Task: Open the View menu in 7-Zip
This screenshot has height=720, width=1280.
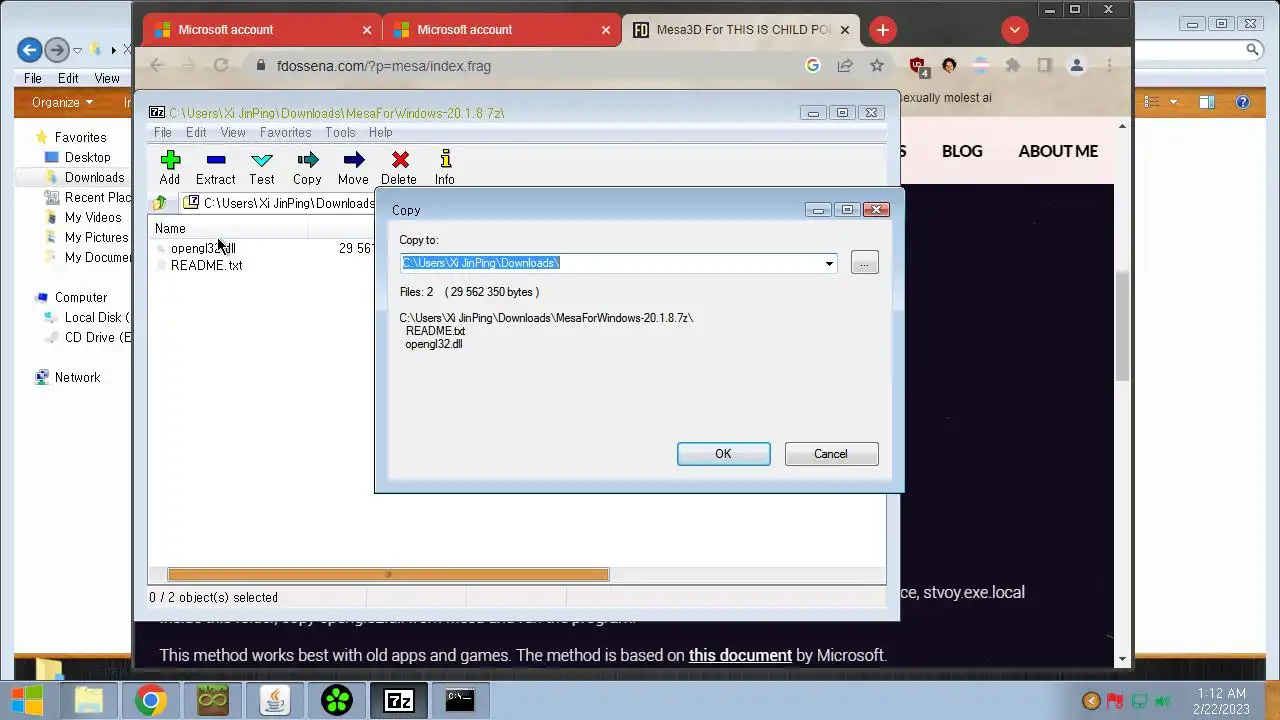Action: (x=233, y=132)
